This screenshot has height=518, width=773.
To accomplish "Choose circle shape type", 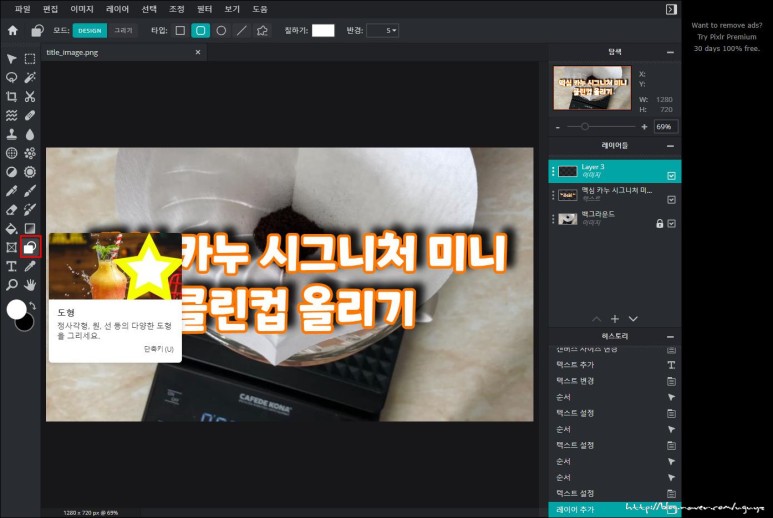I will [x=221, y=31].
